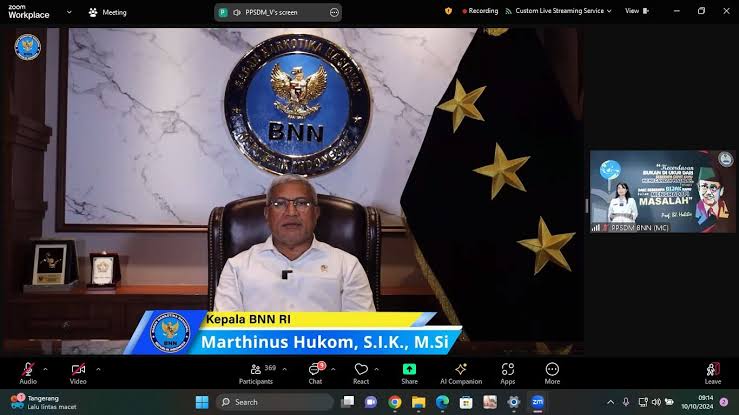
Task: Click the PPSDM_V's screen share indicator
Action: 271,12
